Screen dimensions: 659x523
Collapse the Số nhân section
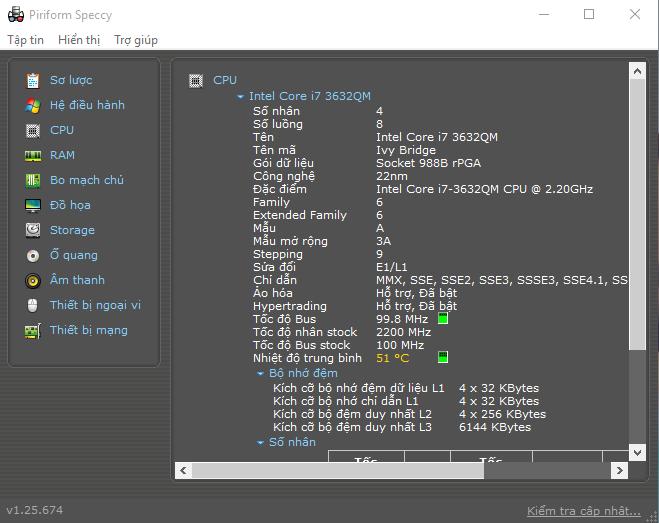pos(261,442)
